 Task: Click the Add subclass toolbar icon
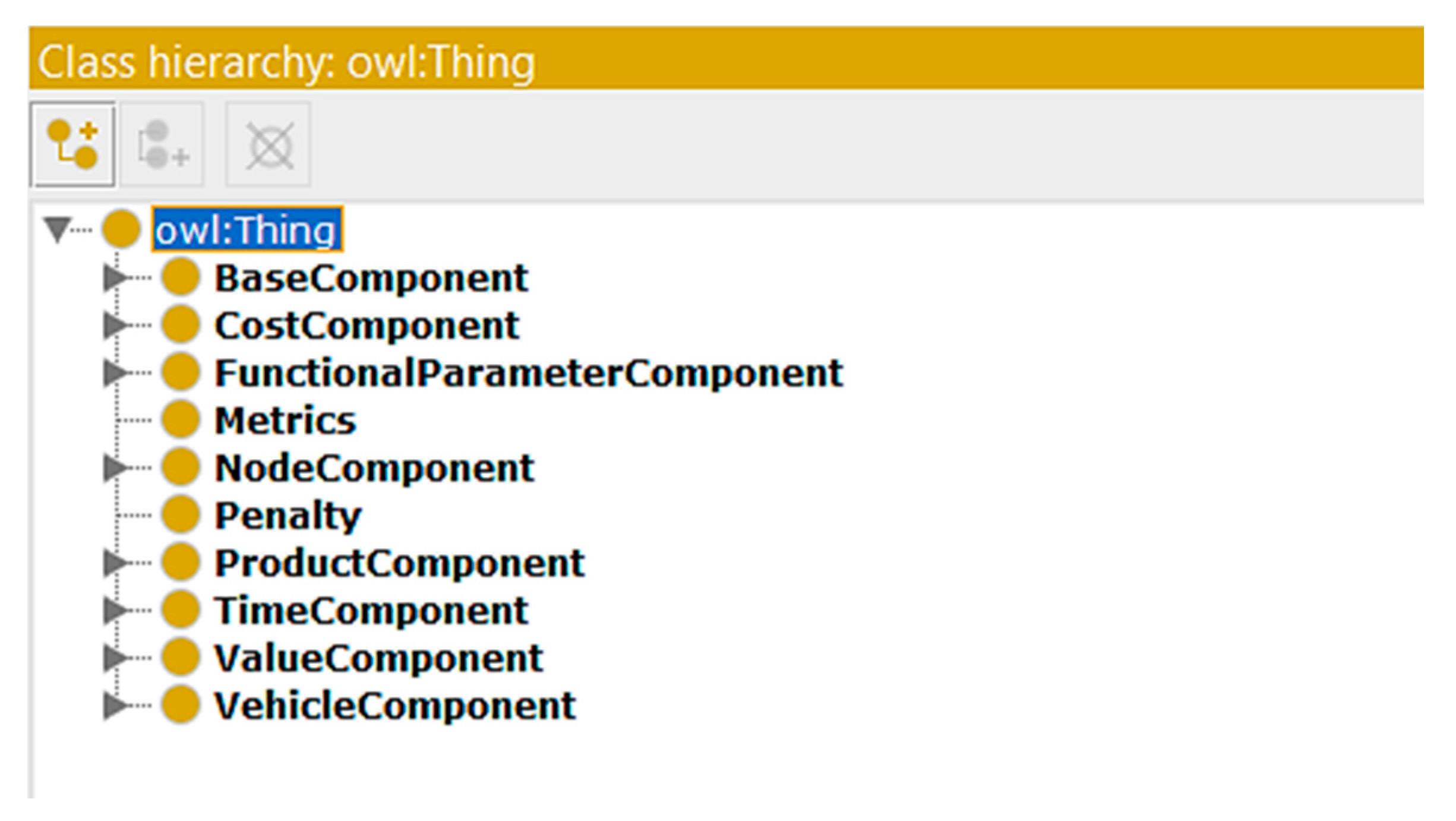point(72,144)
